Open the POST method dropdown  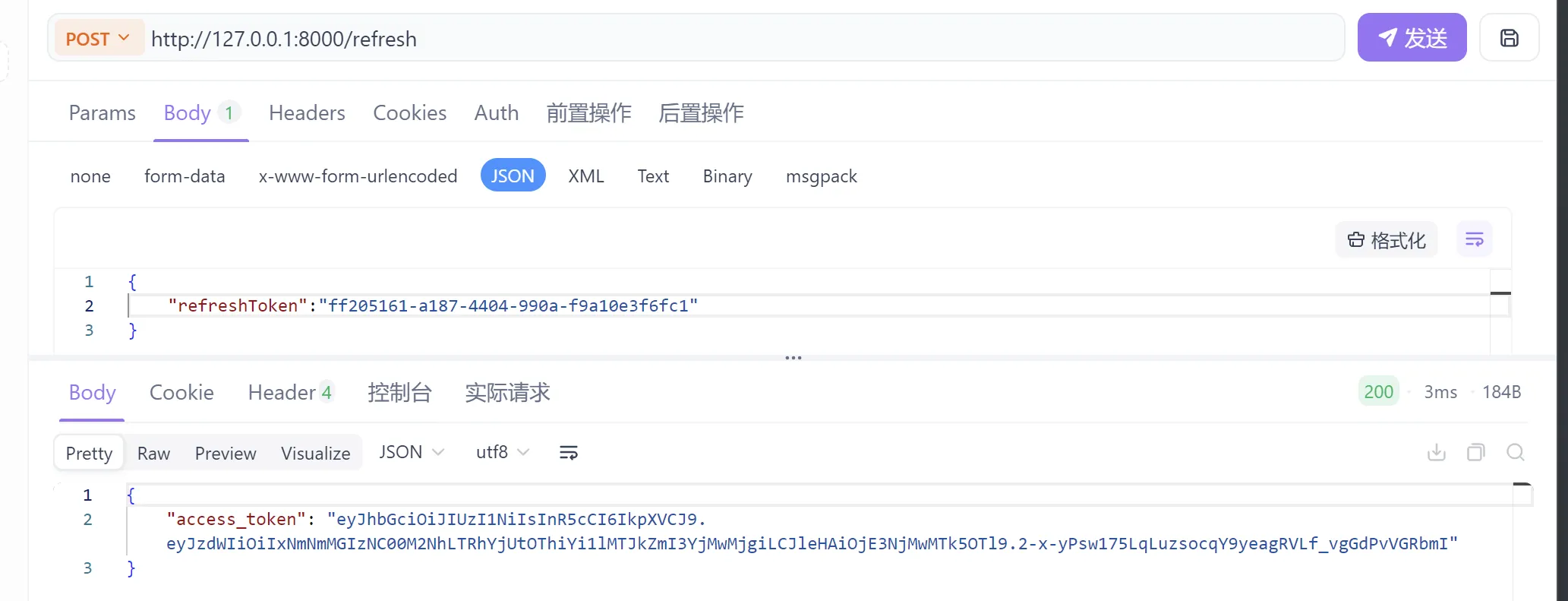(x=98, y=39)
